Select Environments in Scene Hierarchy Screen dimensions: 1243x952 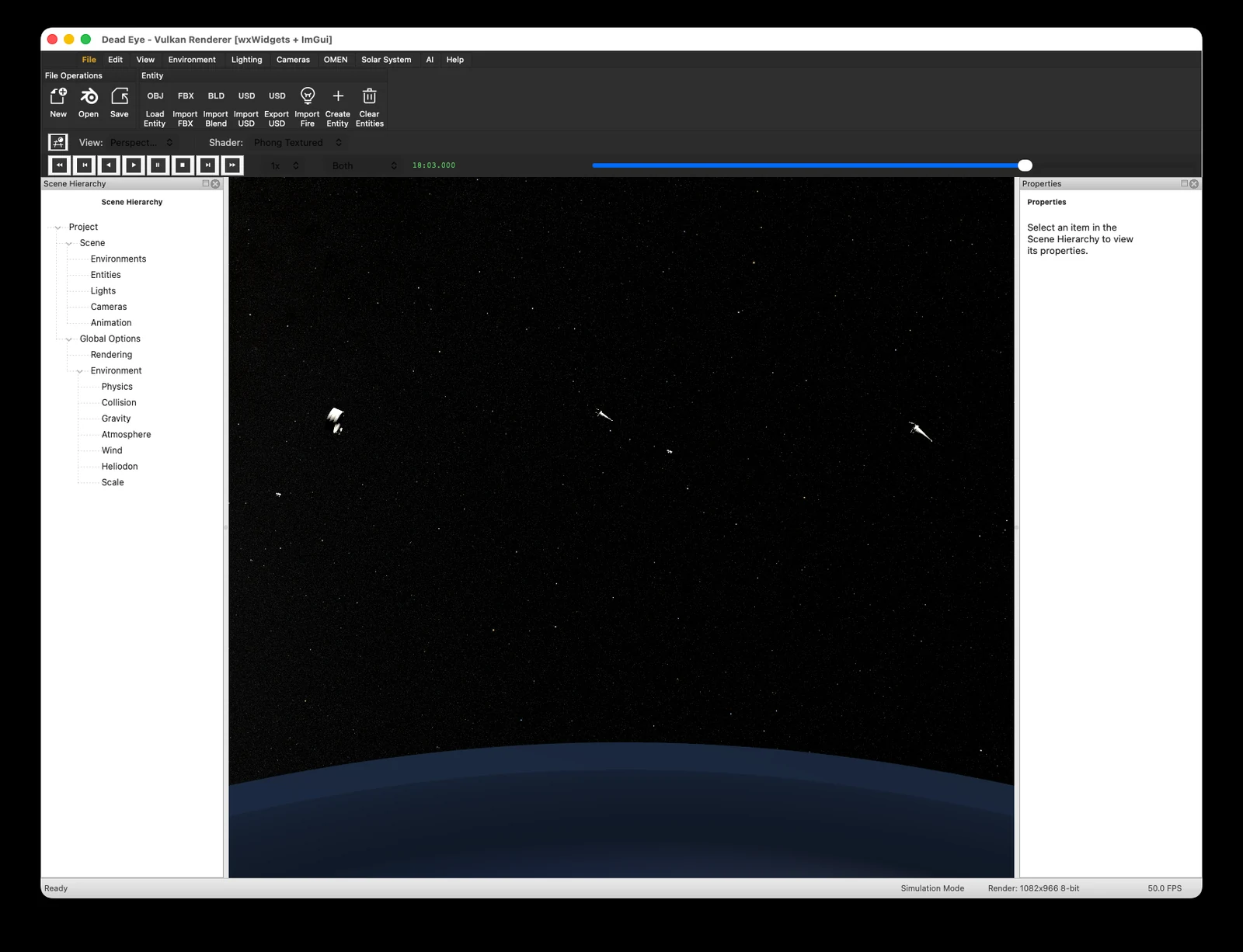(x=118, y=259)
